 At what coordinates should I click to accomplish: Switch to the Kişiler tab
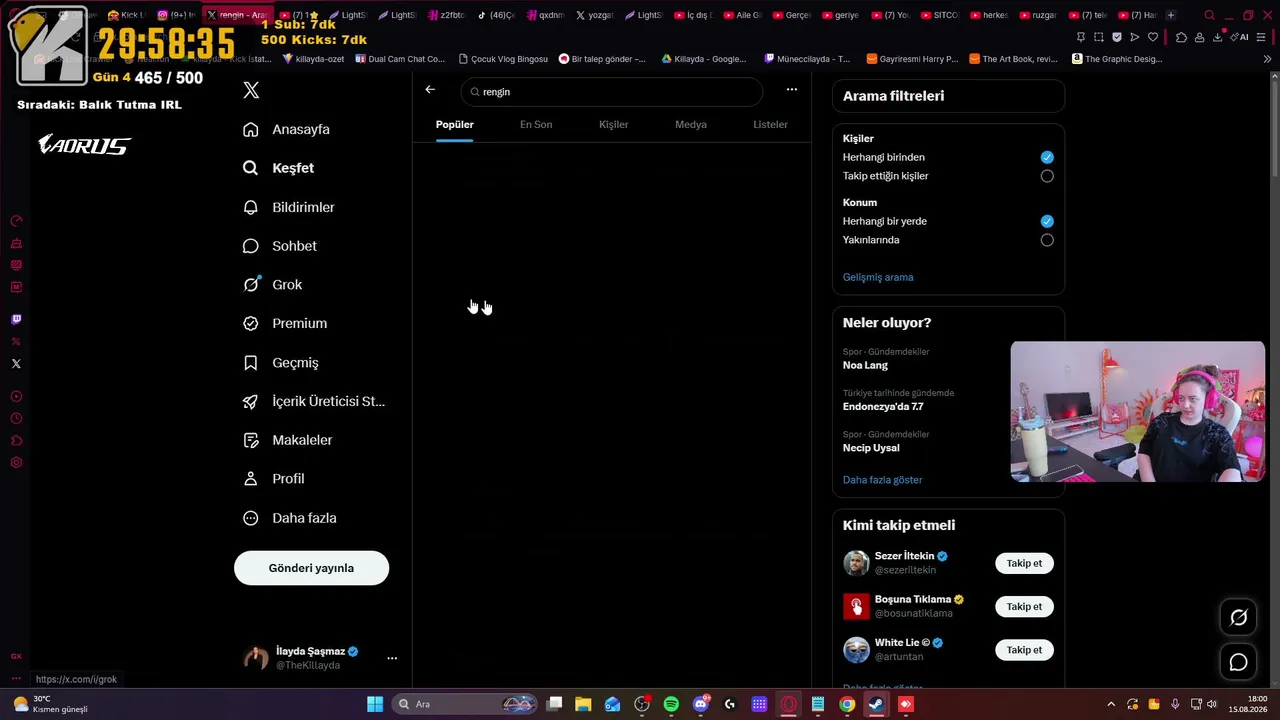tap(614, 124)
